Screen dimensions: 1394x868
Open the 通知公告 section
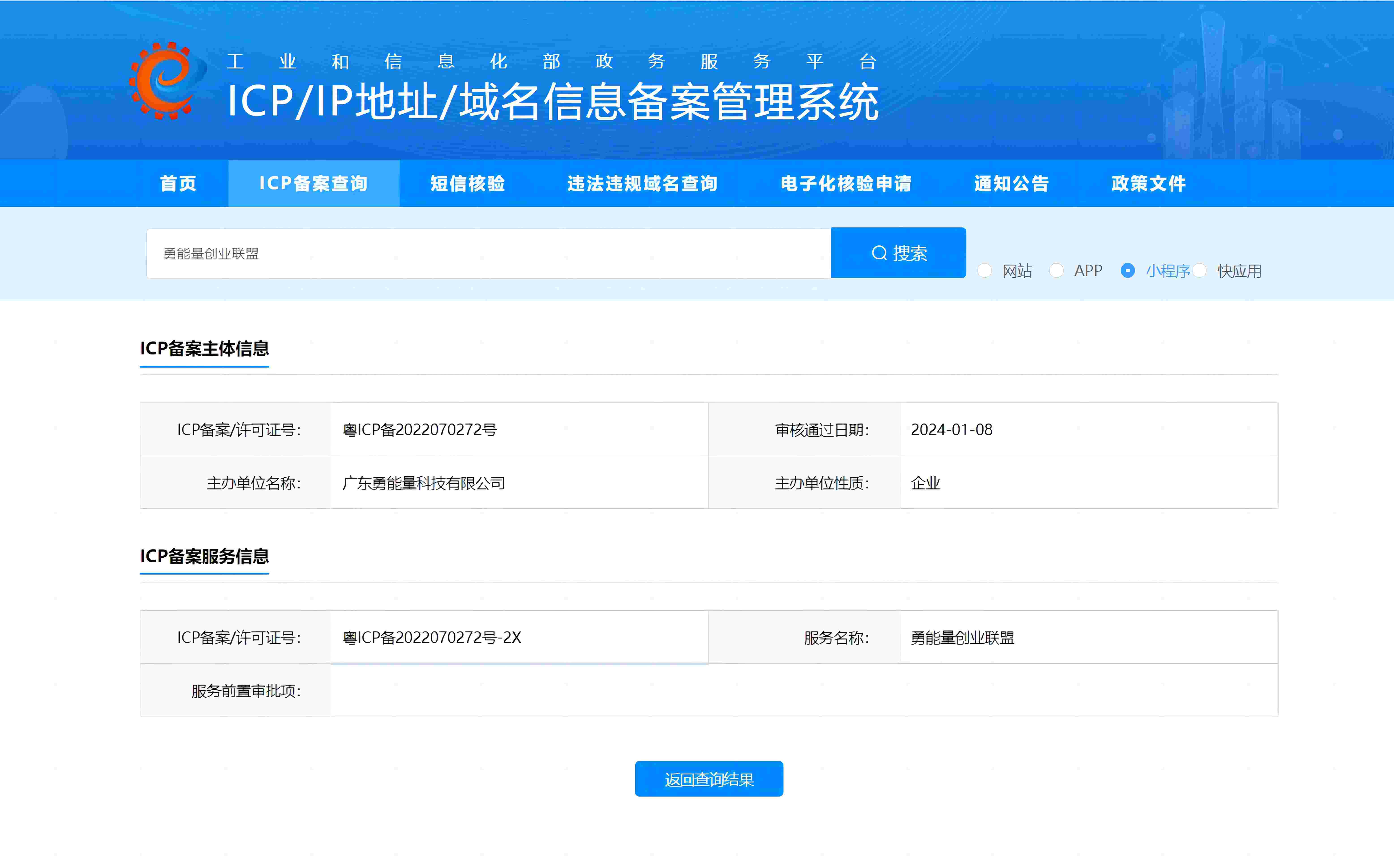pos(1011,184)
